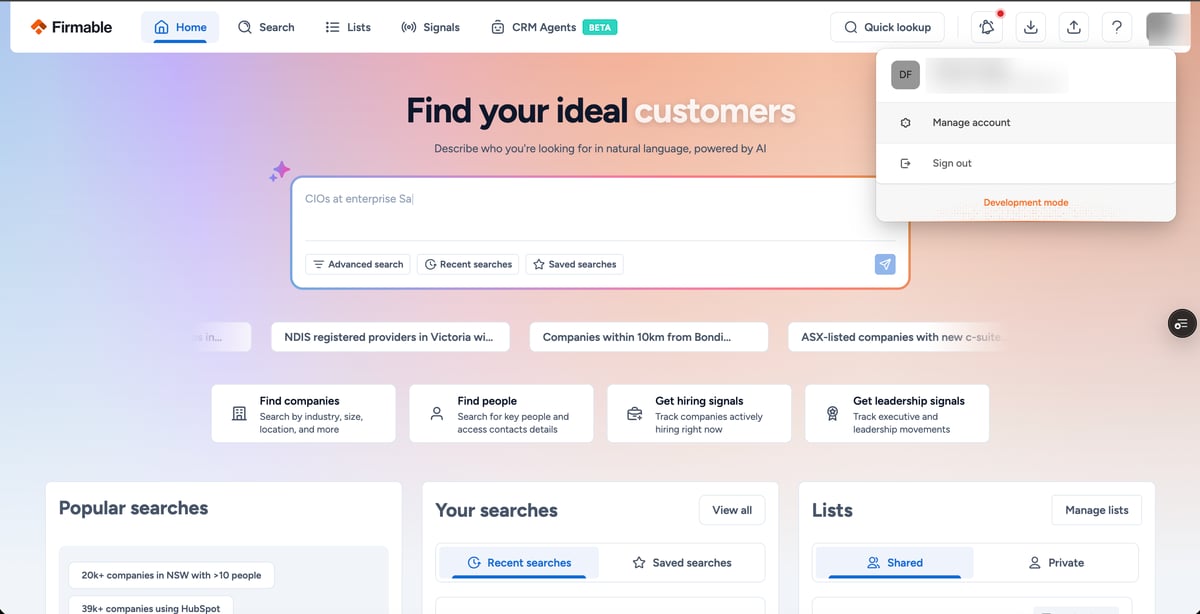The height and width of the screenshot is (614, 1200).
Task: Click the award icon on leadership signals
Action: click(832, 413)
